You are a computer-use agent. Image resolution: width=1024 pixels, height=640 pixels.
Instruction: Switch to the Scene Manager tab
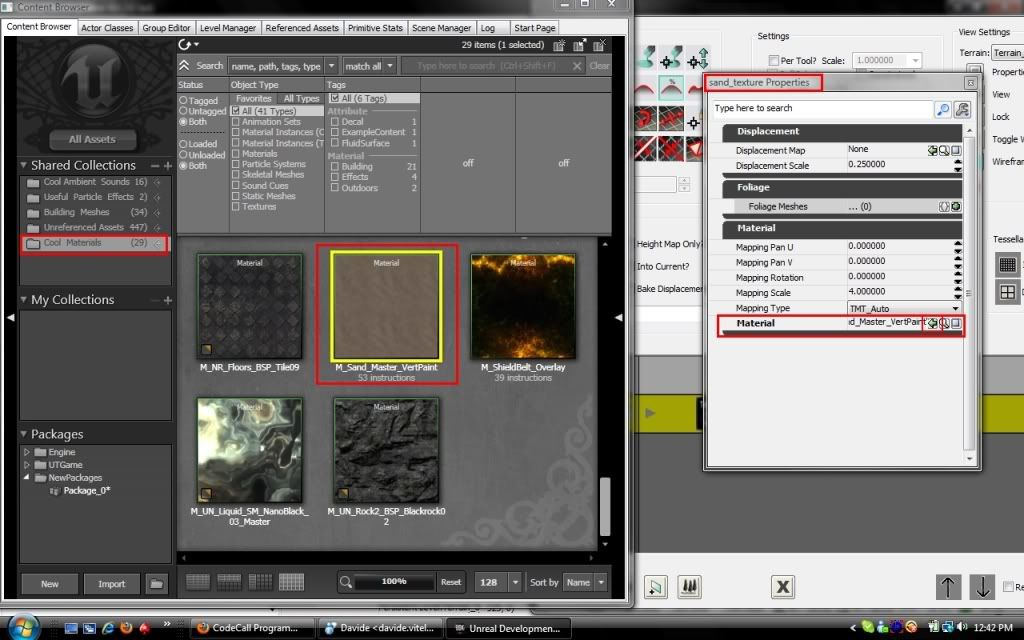point(441,28)
